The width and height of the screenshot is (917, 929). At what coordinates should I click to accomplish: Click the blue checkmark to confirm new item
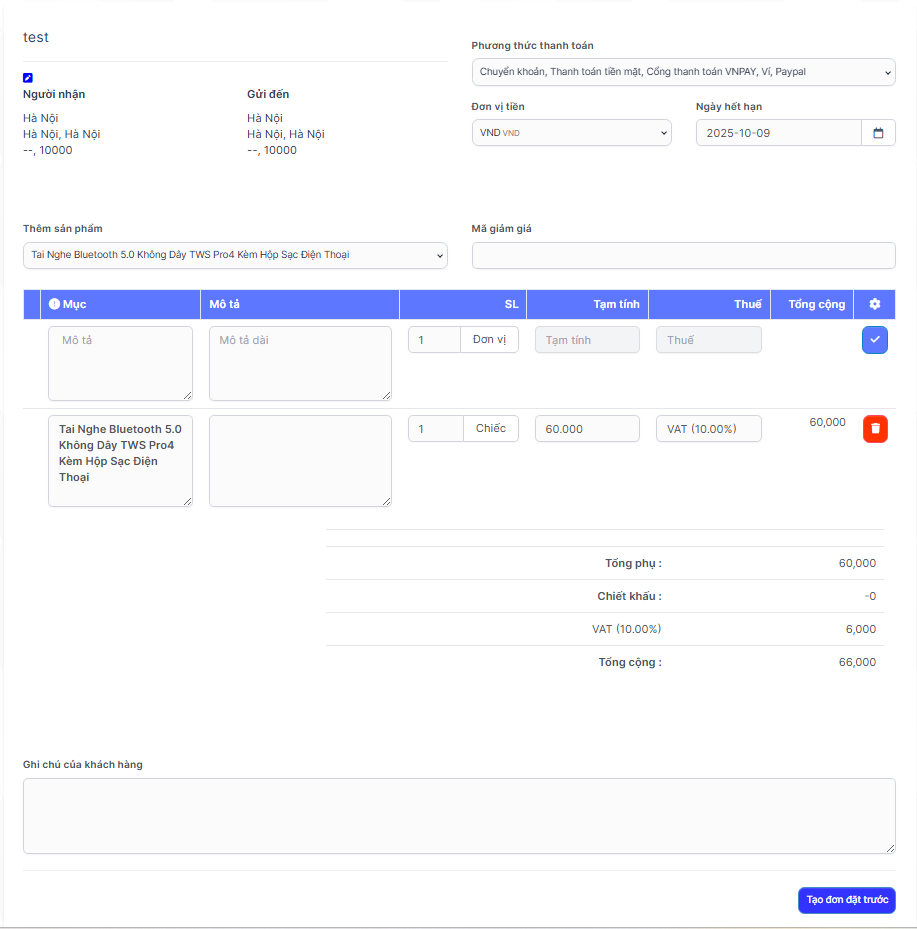pos(875,340)
